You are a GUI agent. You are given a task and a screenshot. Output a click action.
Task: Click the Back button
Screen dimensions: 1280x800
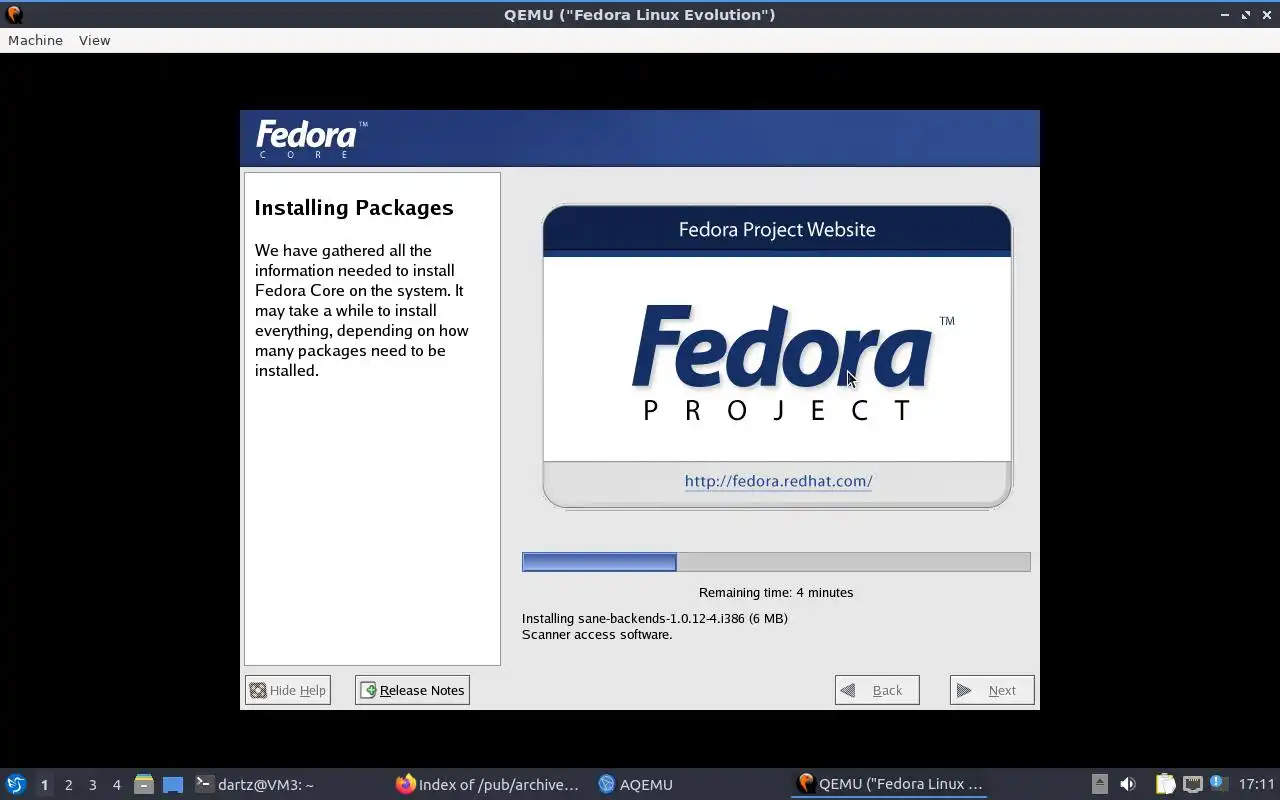(x=877, y=690)
